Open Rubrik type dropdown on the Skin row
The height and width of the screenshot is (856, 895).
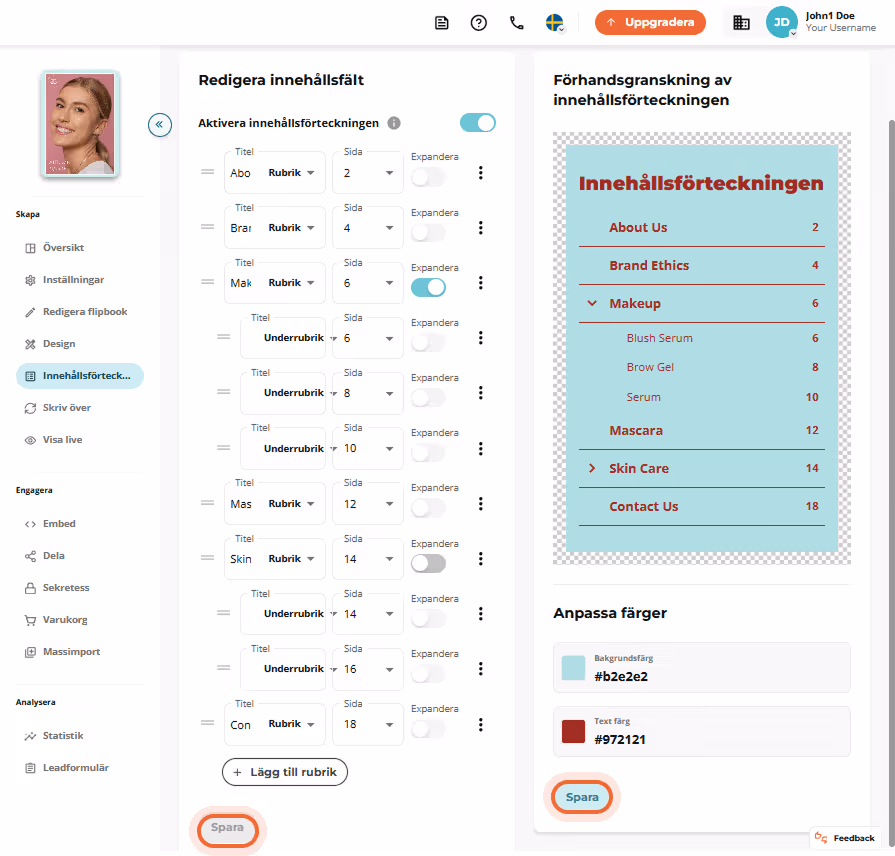point(291,559)
